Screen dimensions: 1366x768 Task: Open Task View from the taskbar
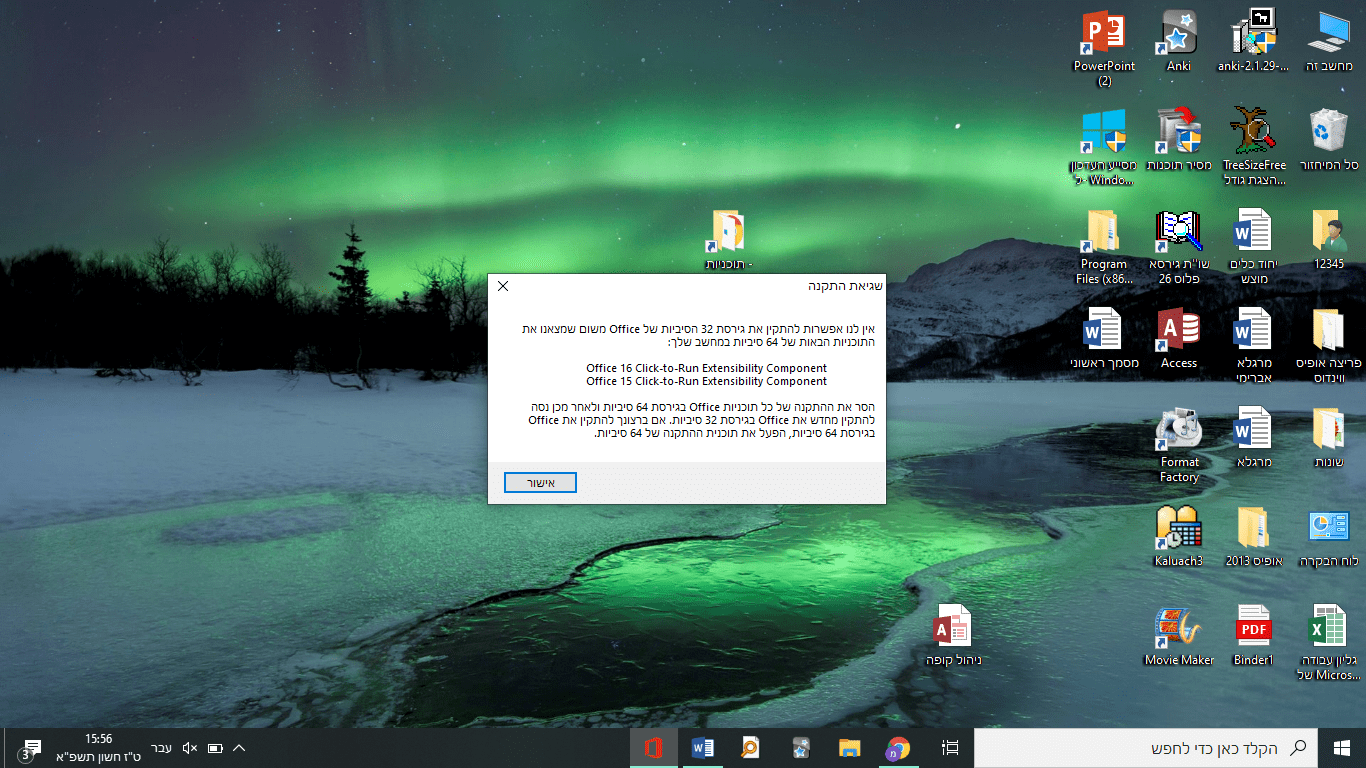(x=950, y=747)
